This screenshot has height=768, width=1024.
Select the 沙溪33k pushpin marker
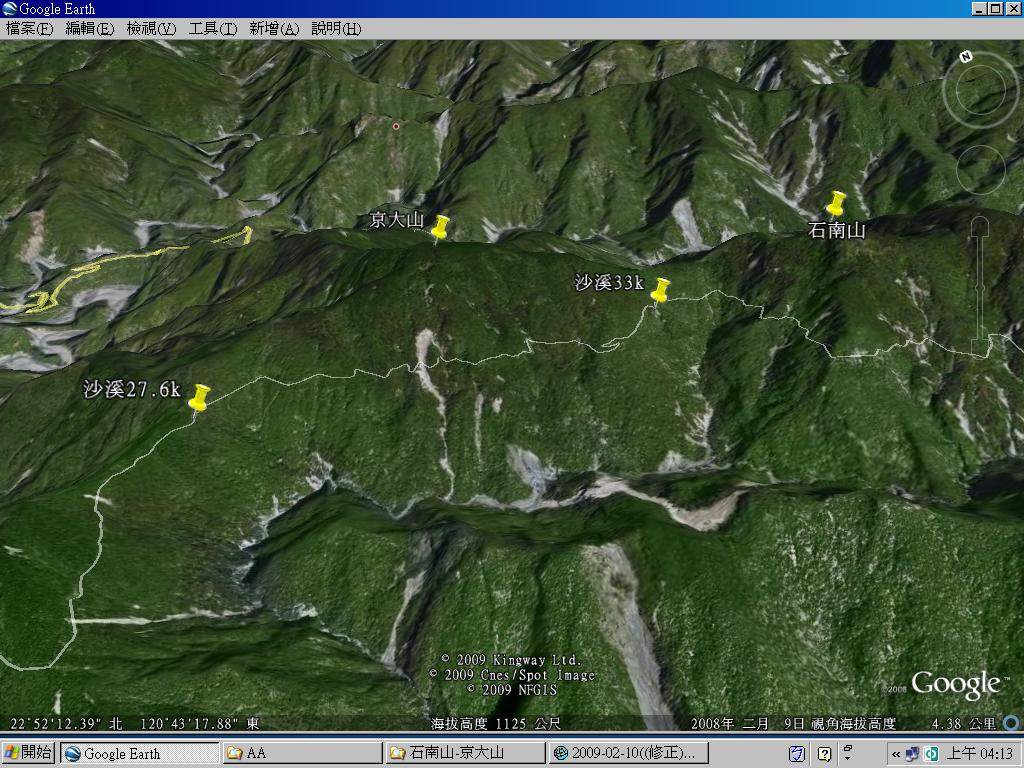coord(660,290)
